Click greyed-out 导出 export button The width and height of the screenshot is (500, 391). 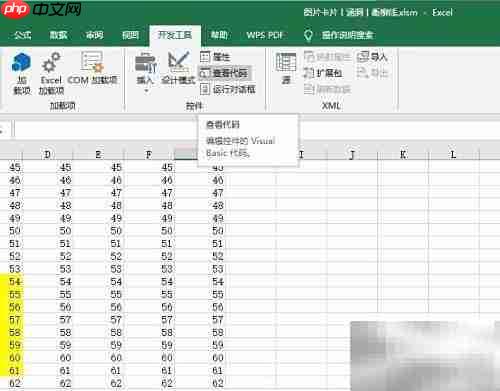point(372,73)
